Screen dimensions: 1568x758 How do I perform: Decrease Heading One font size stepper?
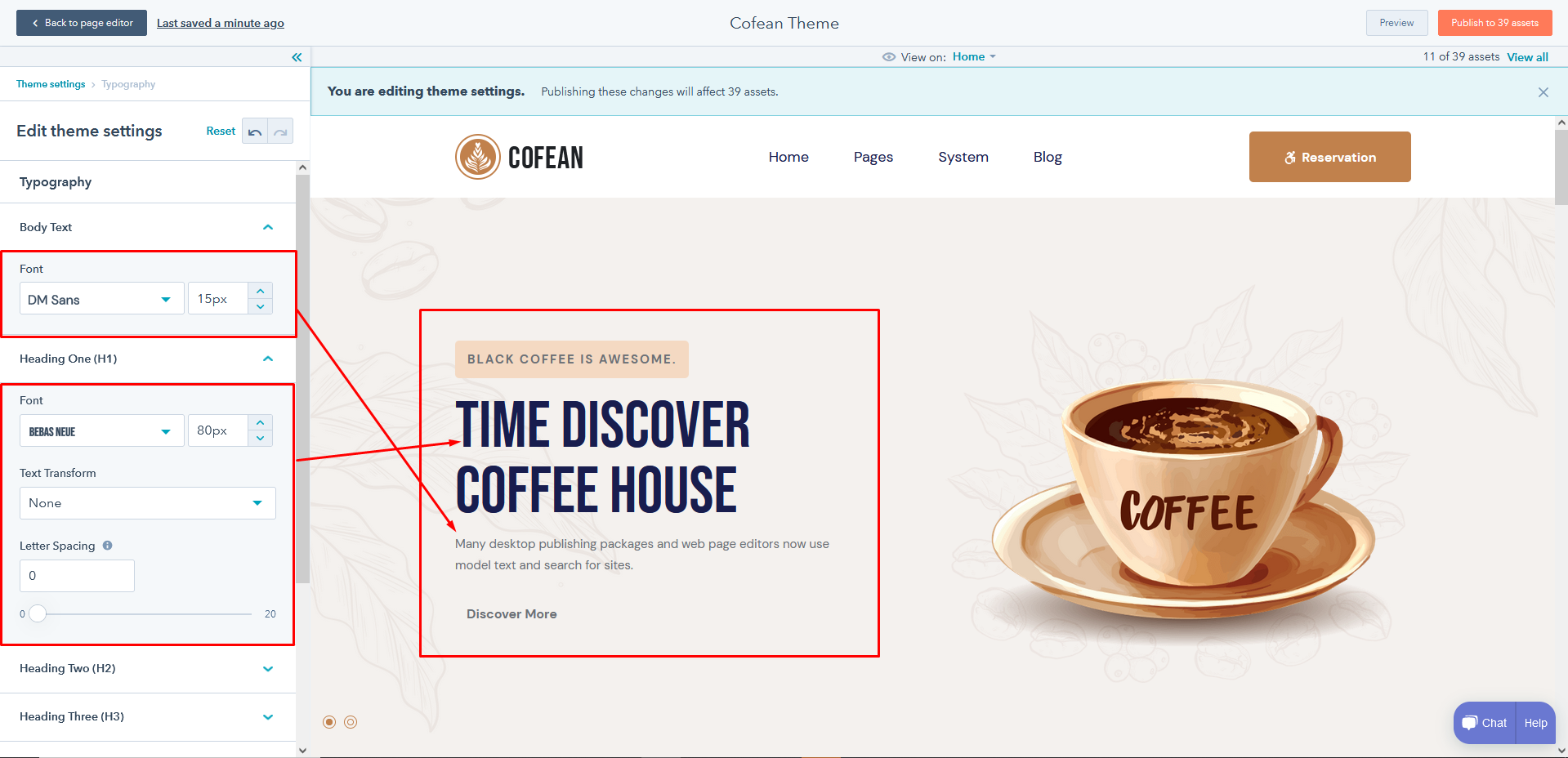pos(260,439)
